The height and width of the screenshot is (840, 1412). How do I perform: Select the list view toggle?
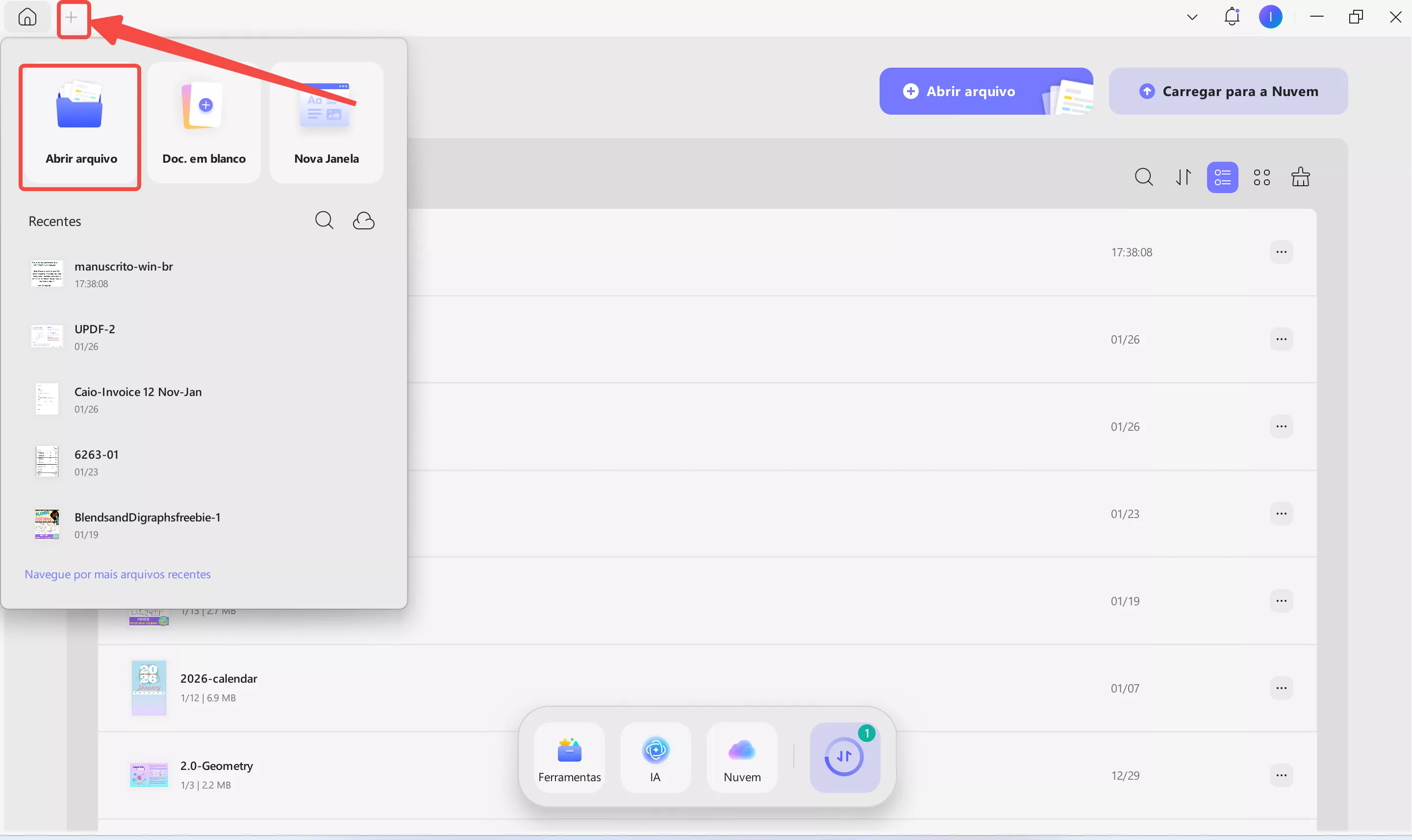coord(1222,176)
